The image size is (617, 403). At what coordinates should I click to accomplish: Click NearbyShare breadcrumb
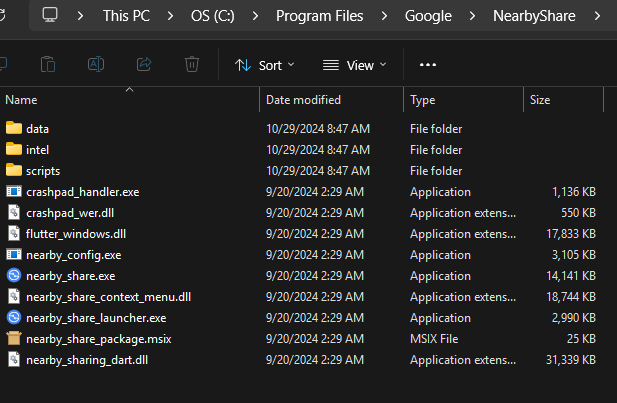(534, 16)
